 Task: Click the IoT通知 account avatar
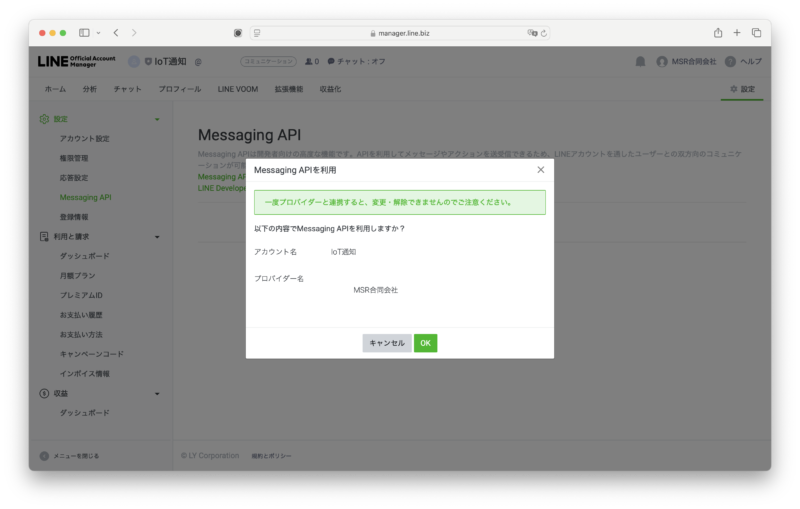[x=134, y=62]
